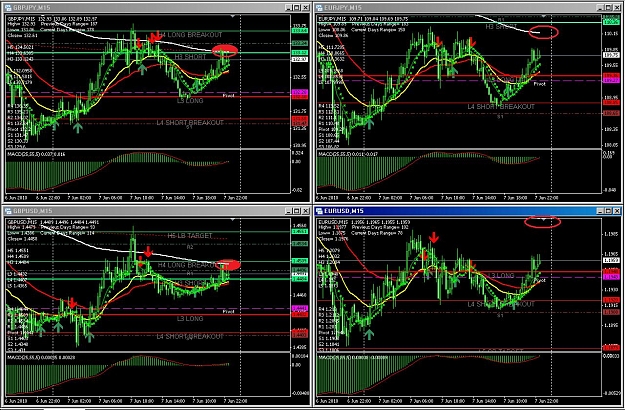Maximize the GBPUSD,M15 chart window
The image size is (625, 410).
(x=297, y=211)
